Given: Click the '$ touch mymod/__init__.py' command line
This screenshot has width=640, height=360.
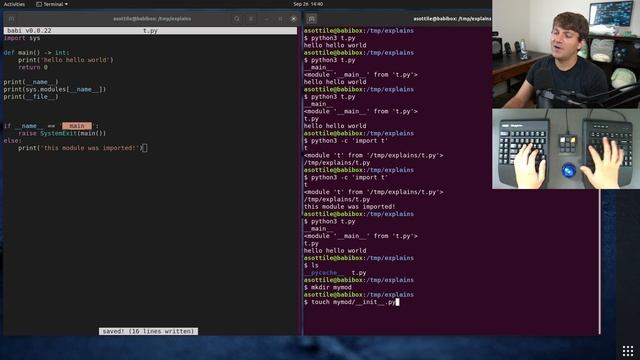Looking at the screenshot, I should point(350,302).
